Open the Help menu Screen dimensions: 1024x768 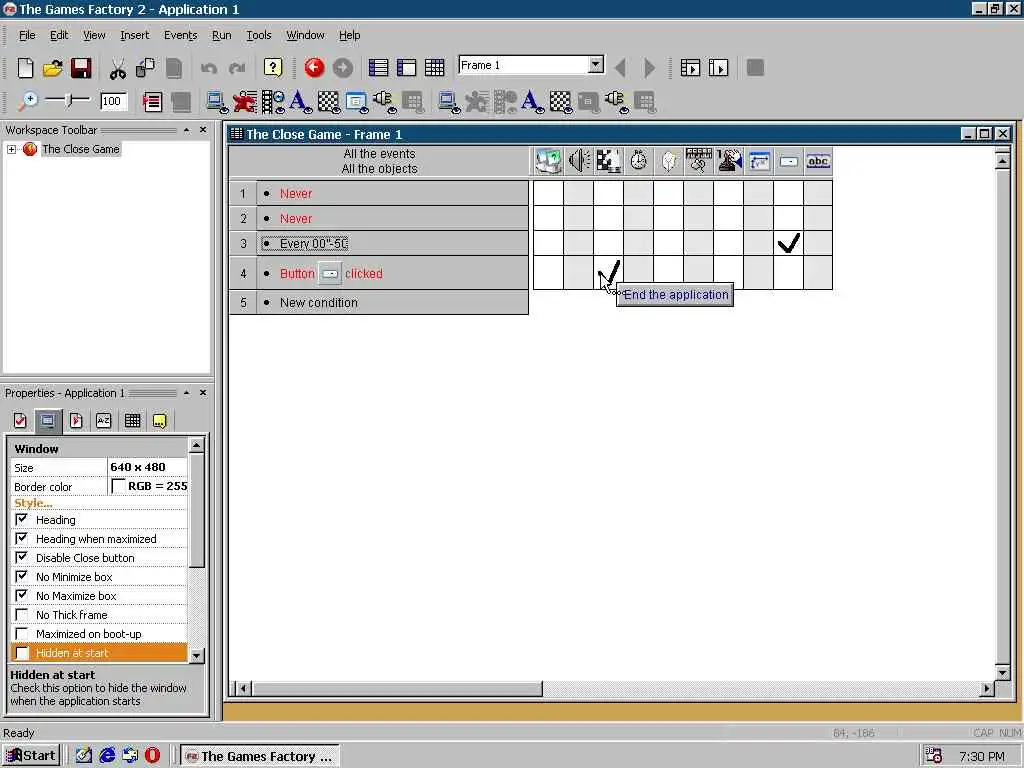(x=349, y=35)
